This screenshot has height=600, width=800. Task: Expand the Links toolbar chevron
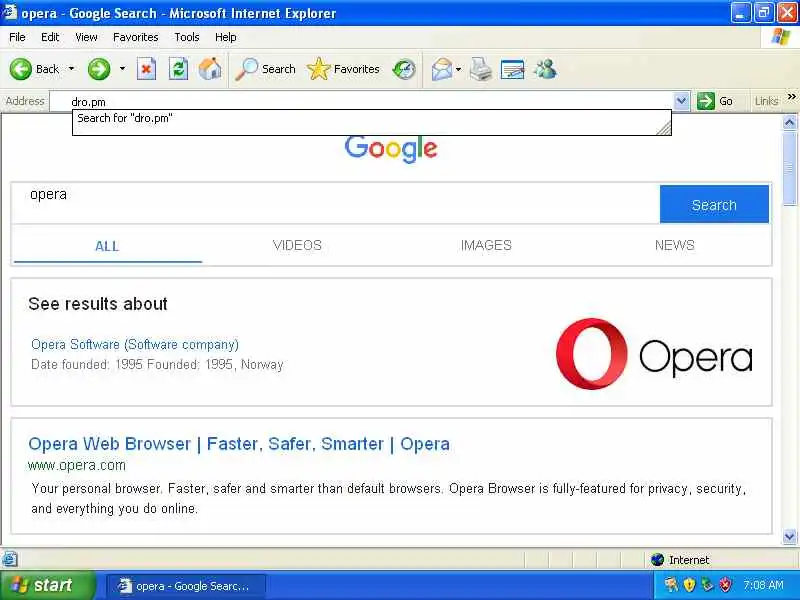791,96
